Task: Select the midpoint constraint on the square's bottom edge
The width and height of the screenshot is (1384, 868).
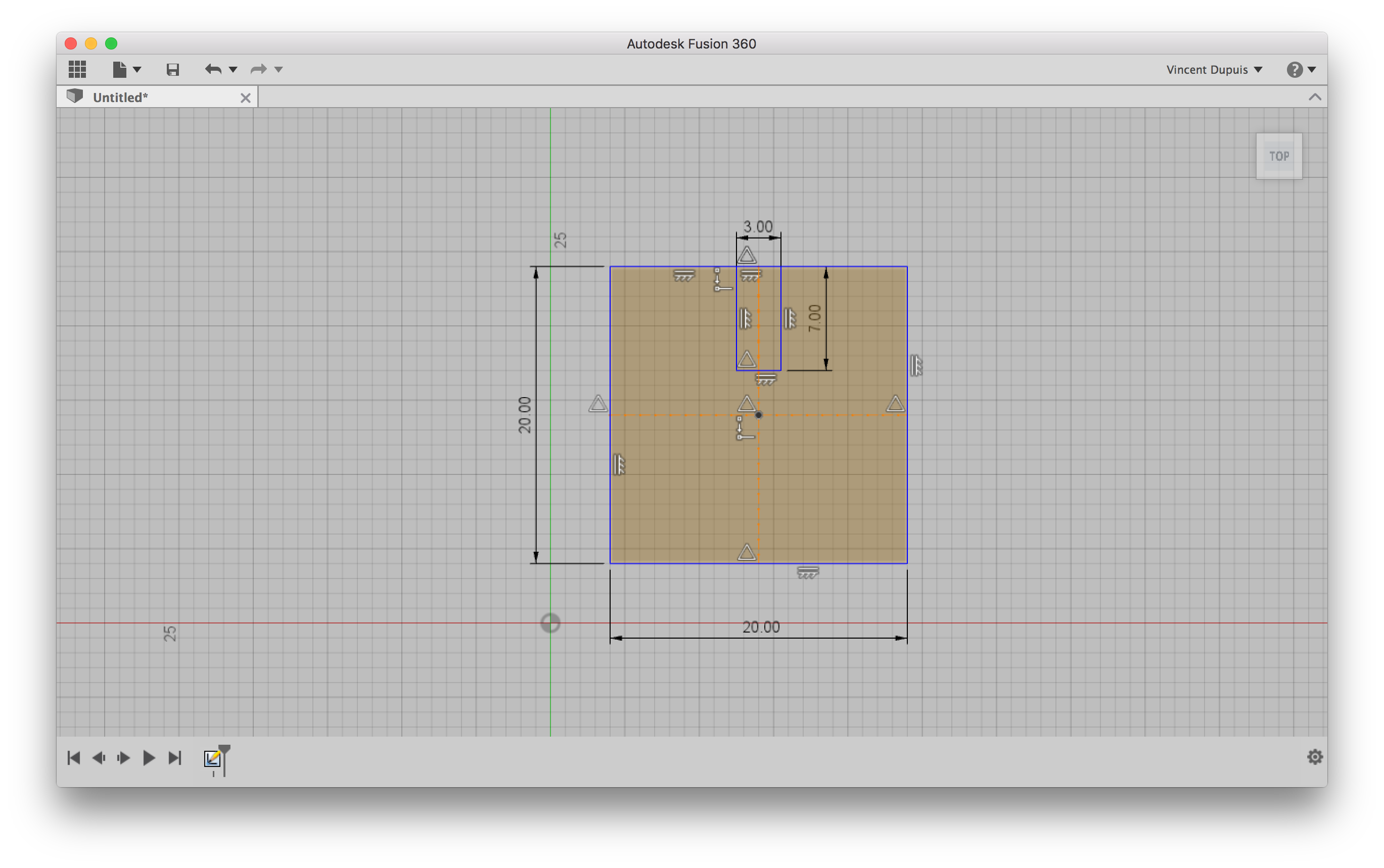Action: (x=747, y=552)
